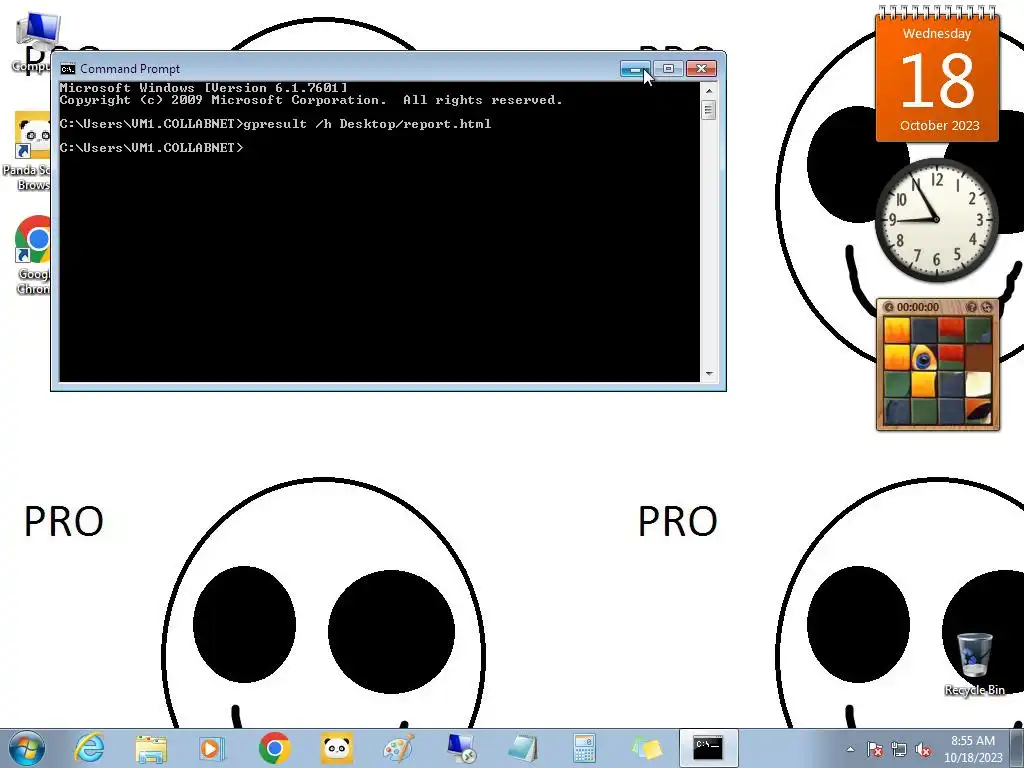Launch Internet Explorer from the taskbar
The height and width of the screenshot is (768, 1024).
coord(89,748)
